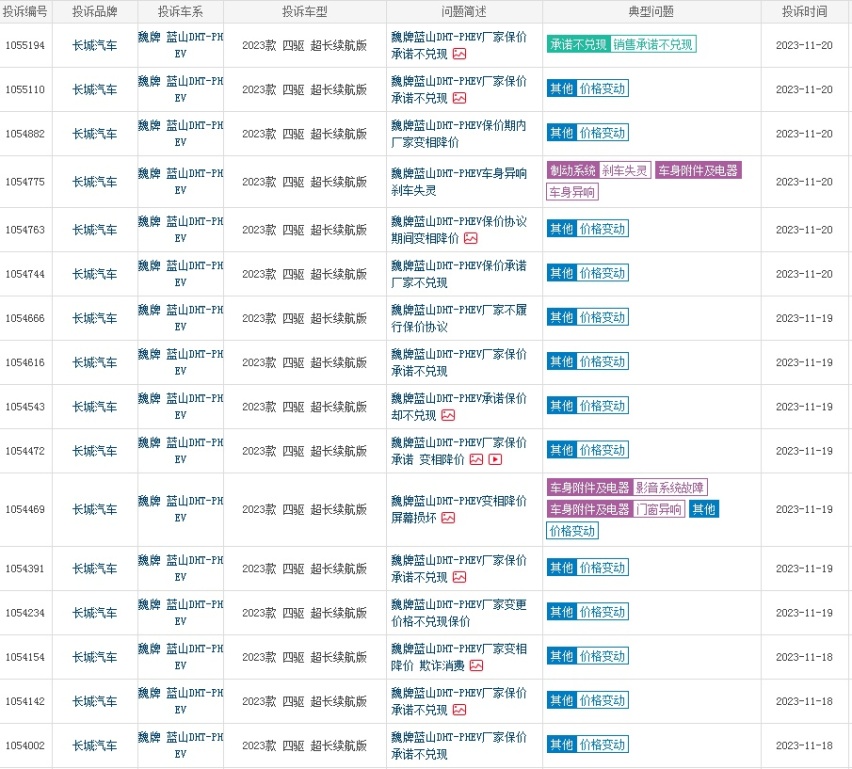This screenshot has height=769, width=852.
Task: Click the 车身异响 tag
Action: [572, 192]
